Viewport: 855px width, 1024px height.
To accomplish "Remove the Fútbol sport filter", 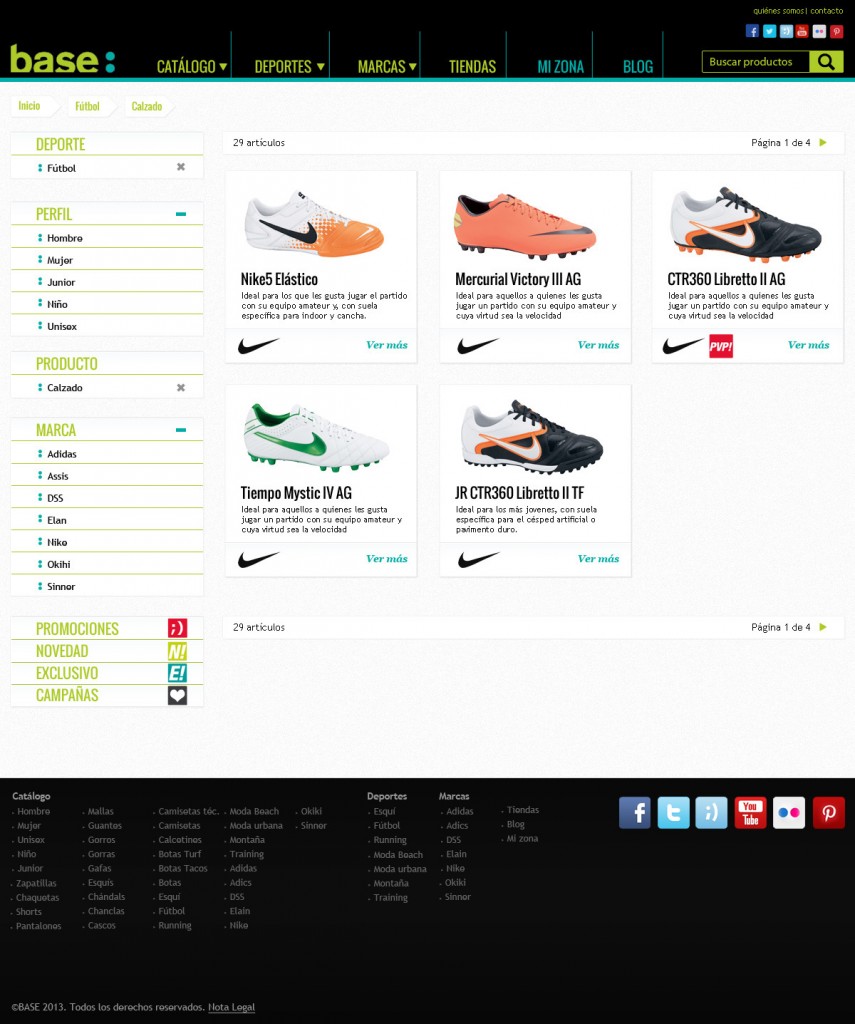I will tap(181, 167).
